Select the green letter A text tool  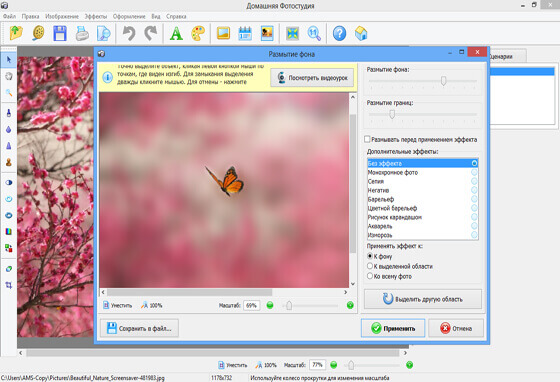tap(176, 33)
